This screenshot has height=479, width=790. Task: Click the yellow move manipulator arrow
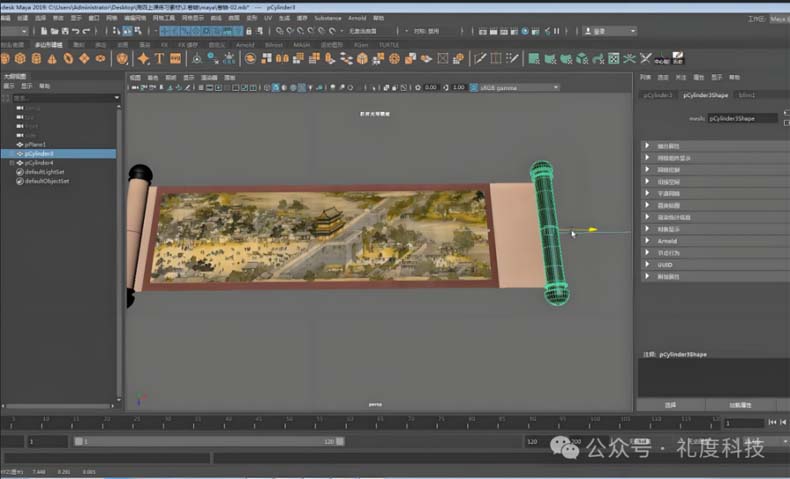[x=592, y=230]
